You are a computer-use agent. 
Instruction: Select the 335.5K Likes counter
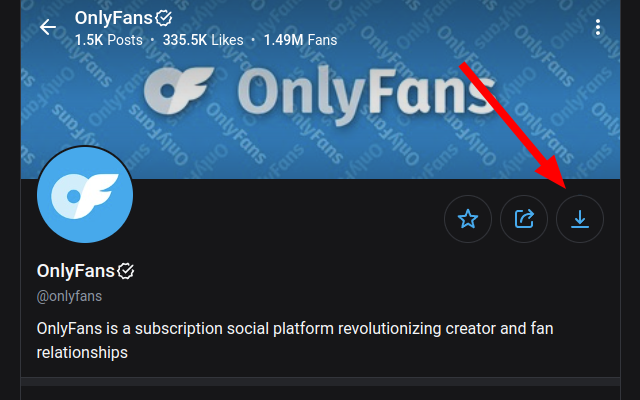[x=203, y=40]
